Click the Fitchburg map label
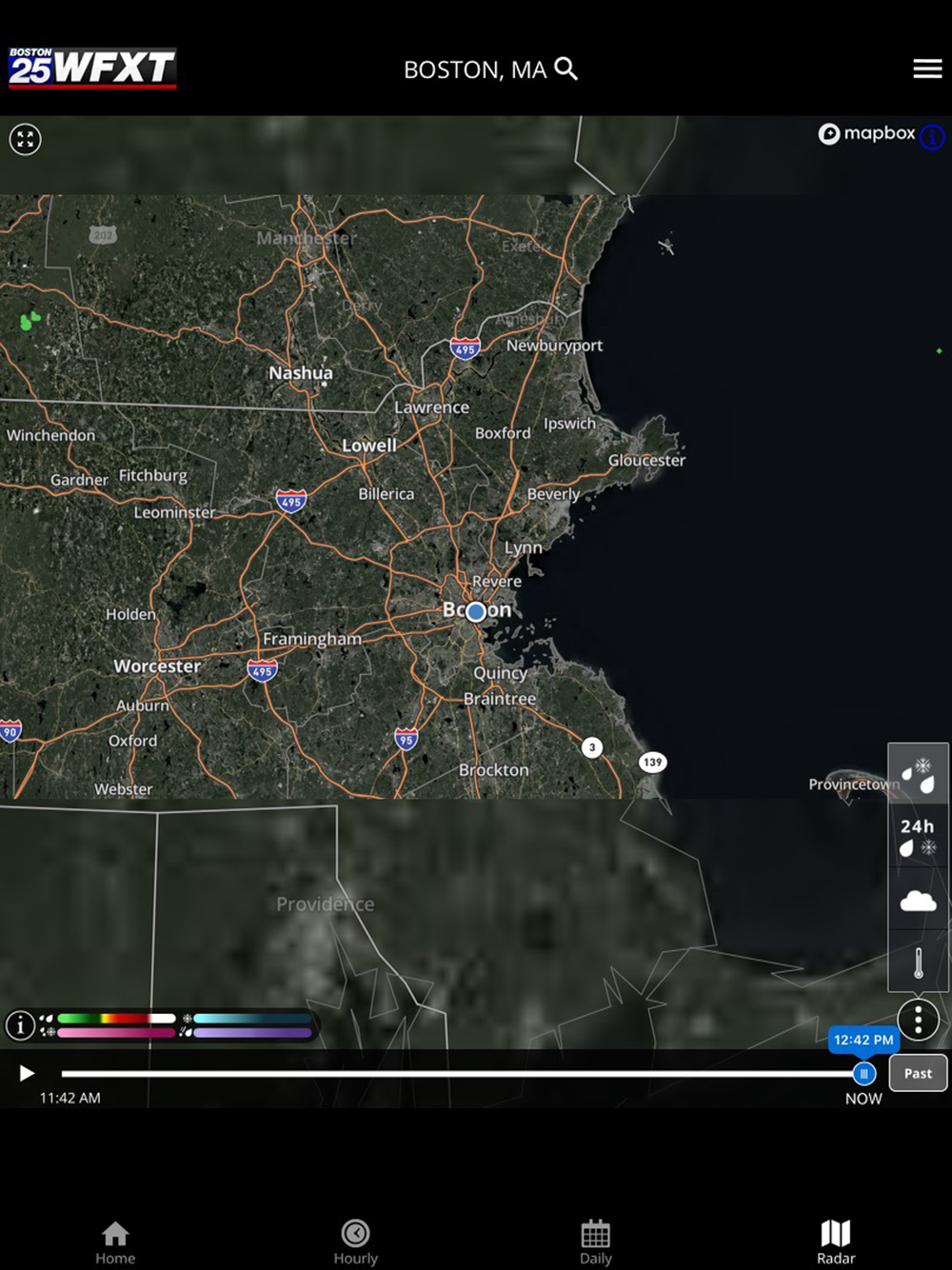The width and height of the screenshot is (952, 1270). 153,476
